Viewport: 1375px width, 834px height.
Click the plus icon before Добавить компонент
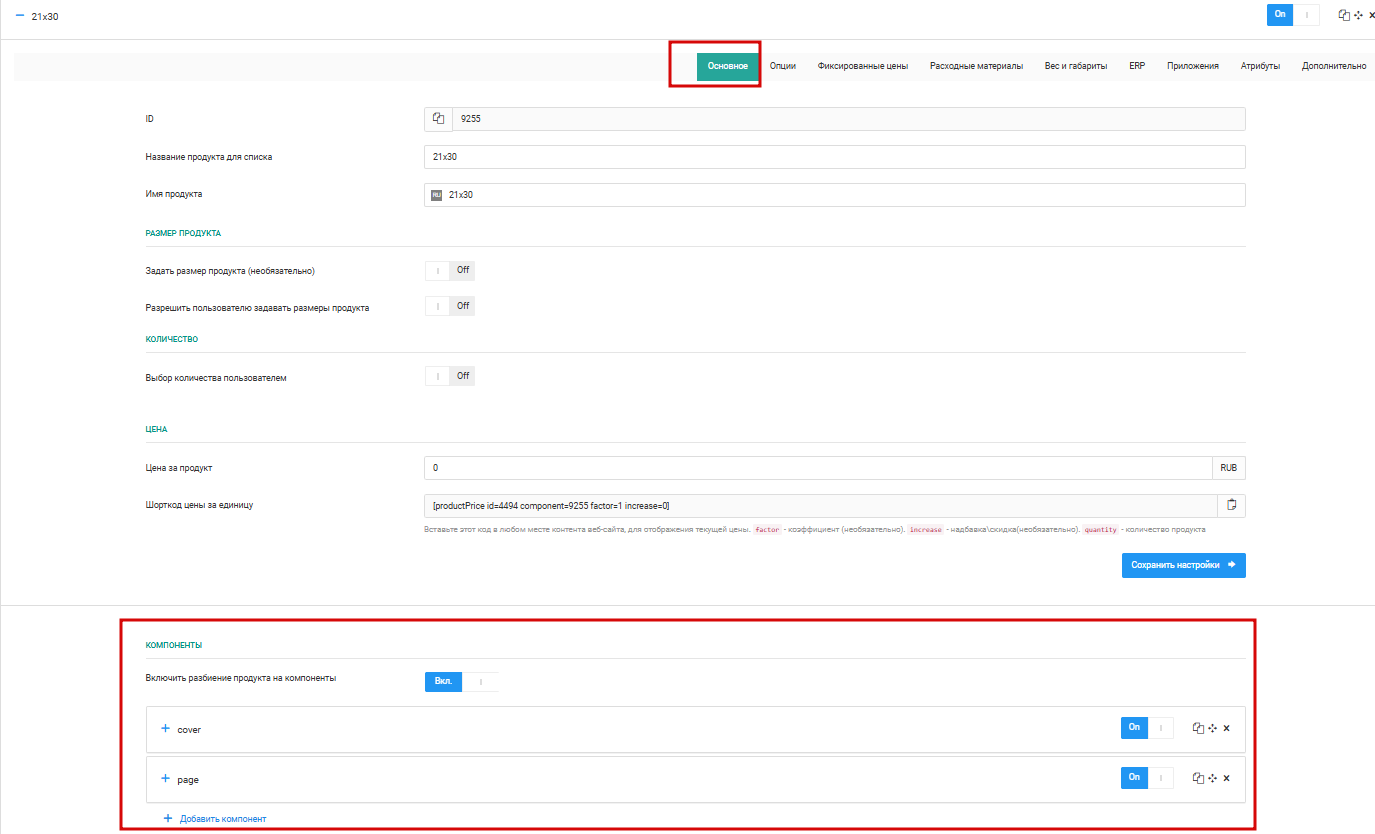tap(168, 818)
